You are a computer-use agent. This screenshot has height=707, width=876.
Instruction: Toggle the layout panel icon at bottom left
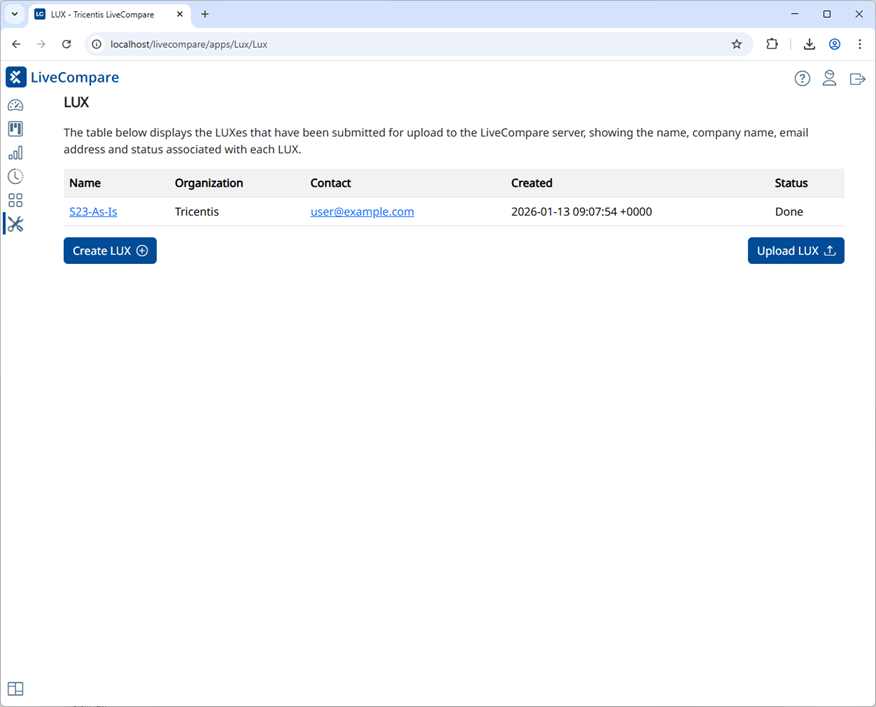click(16, 689)
